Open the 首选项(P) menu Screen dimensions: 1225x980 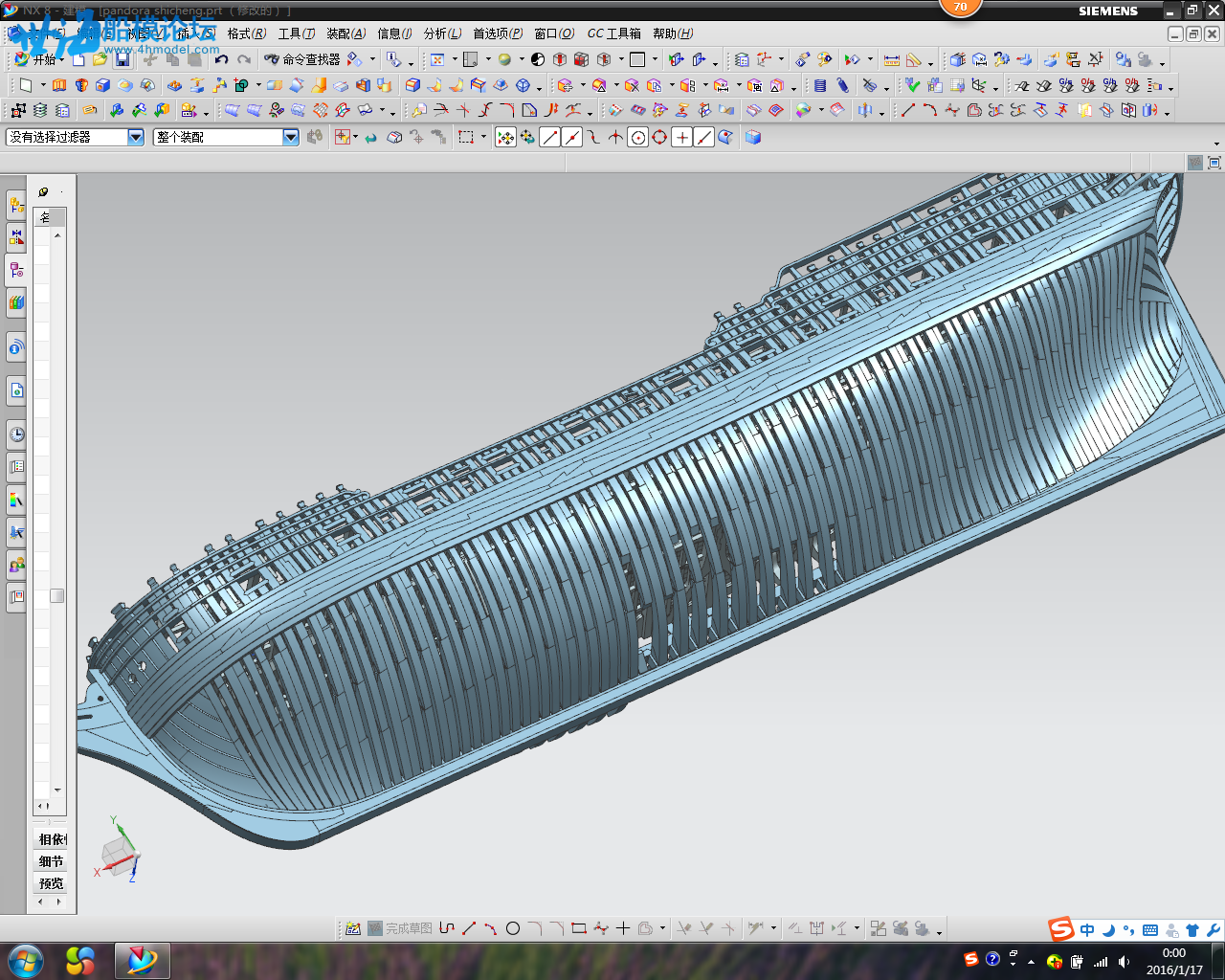click(x=498, y=33)
